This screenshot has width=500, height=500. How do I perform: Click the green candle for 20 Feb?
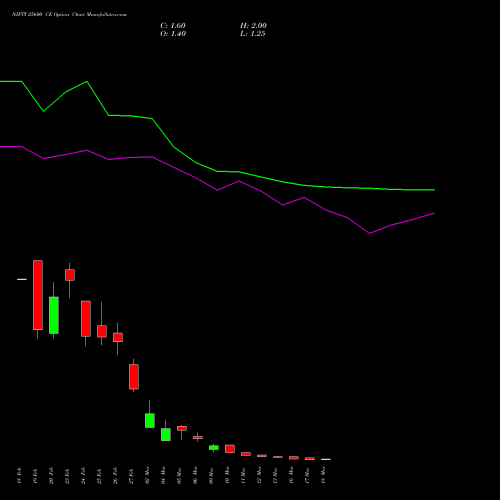coord(54,315)
